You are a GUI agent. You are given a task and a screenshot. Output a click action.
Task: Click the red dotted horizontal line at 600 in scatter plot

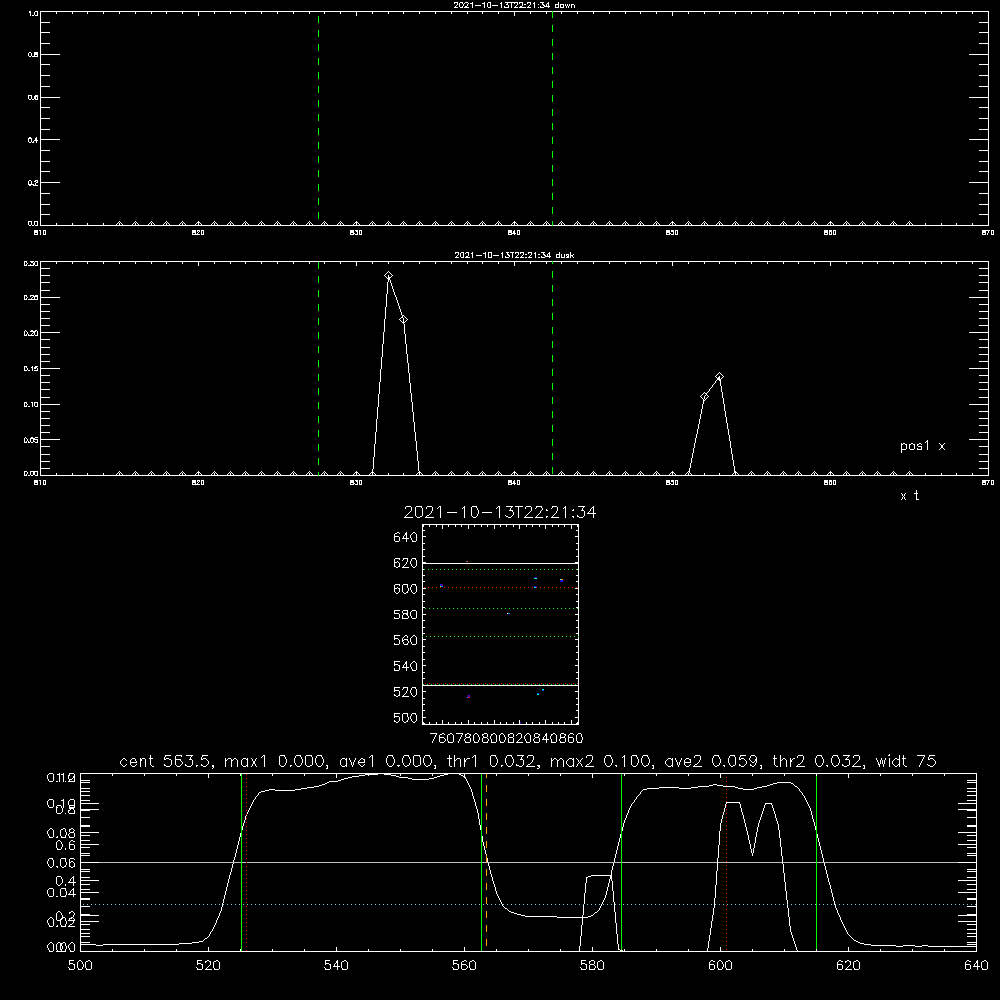coord(500,587)
